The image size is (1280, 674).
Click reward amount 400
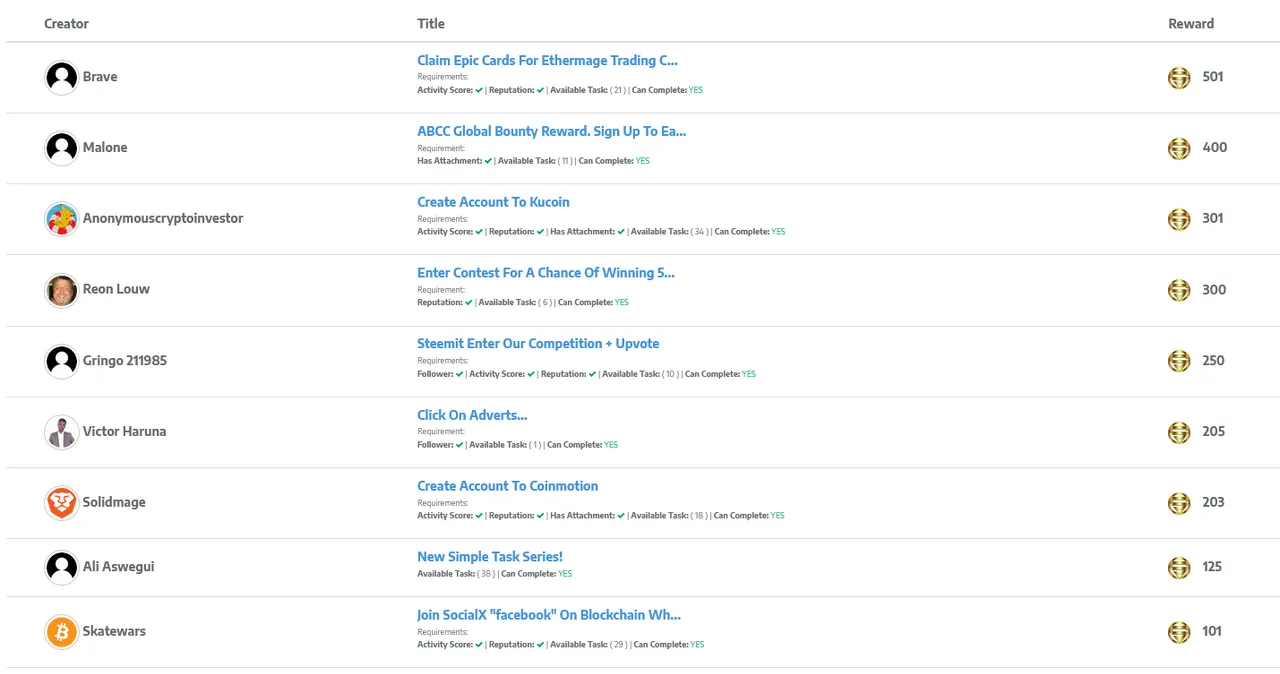tap(1215, 148)
